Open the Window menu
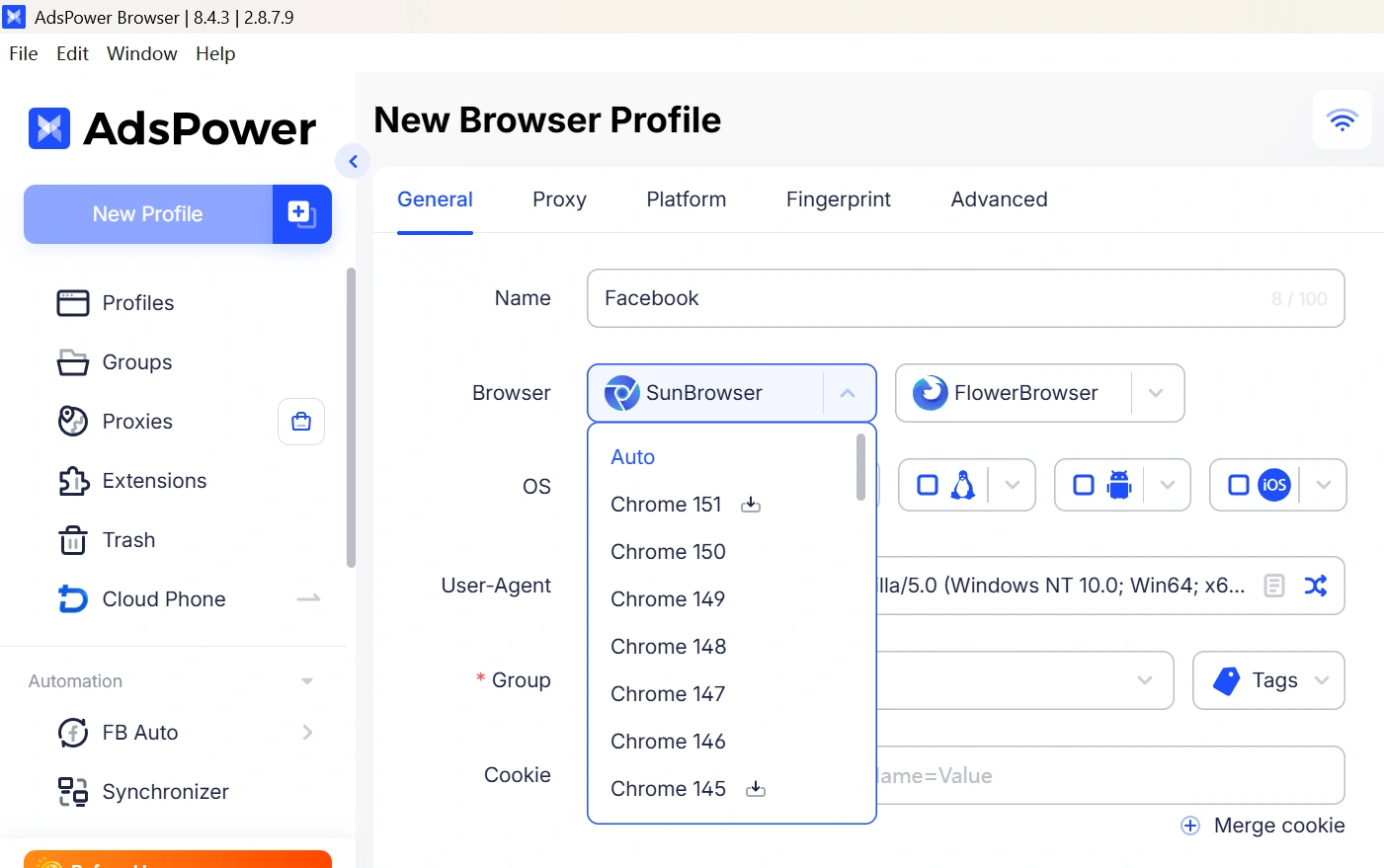The width and height of the screenshot is (1384, 868). pyautogui.click(x=142, y=53)
